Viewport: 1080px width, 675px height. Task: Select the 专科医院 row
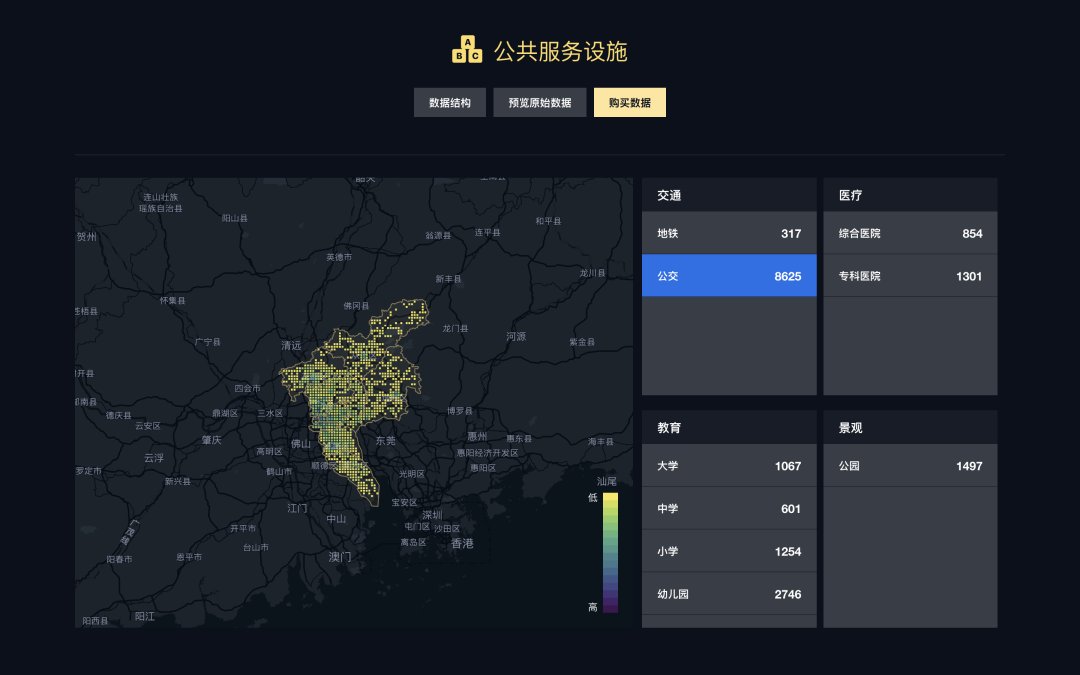click(911, 276)
